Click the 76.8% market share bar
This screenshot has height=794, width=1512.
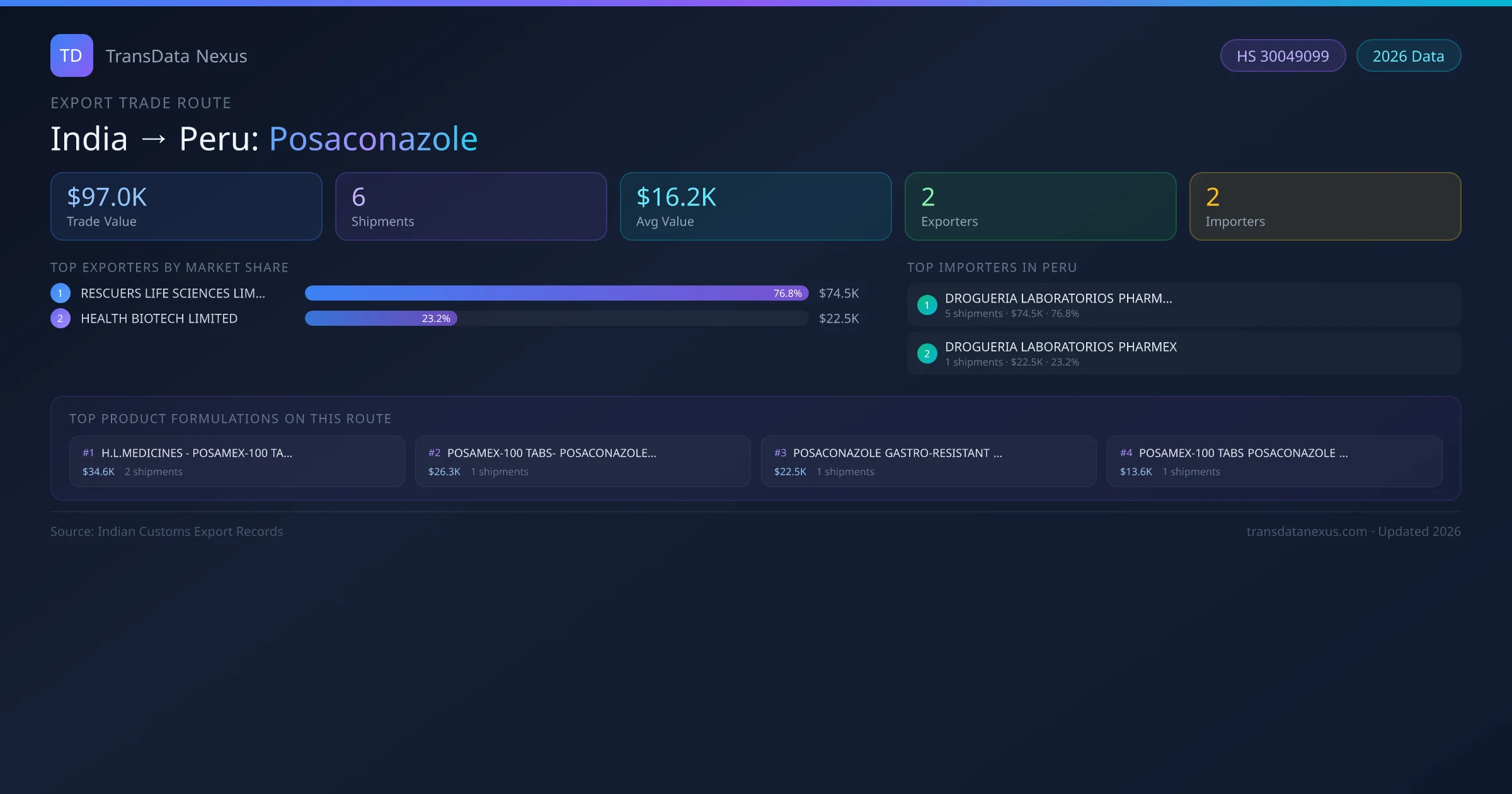(556, 293)
